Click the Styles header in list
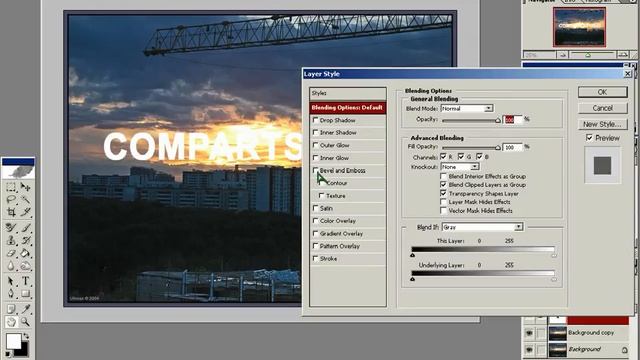 [347, 93]
